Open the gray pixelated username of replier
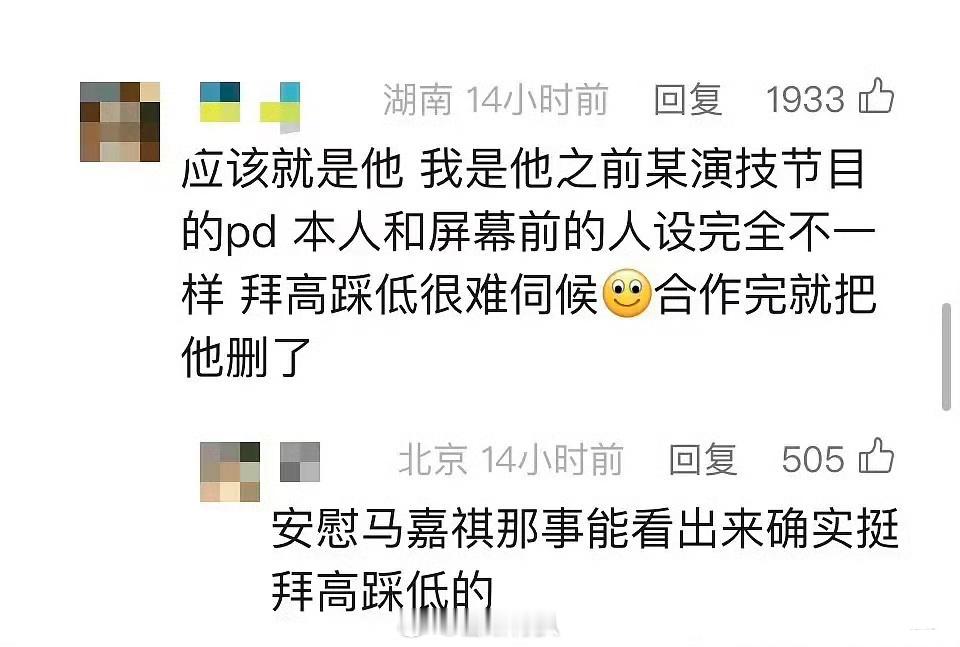This screenshot has width=960, height=647. point(300,462)
